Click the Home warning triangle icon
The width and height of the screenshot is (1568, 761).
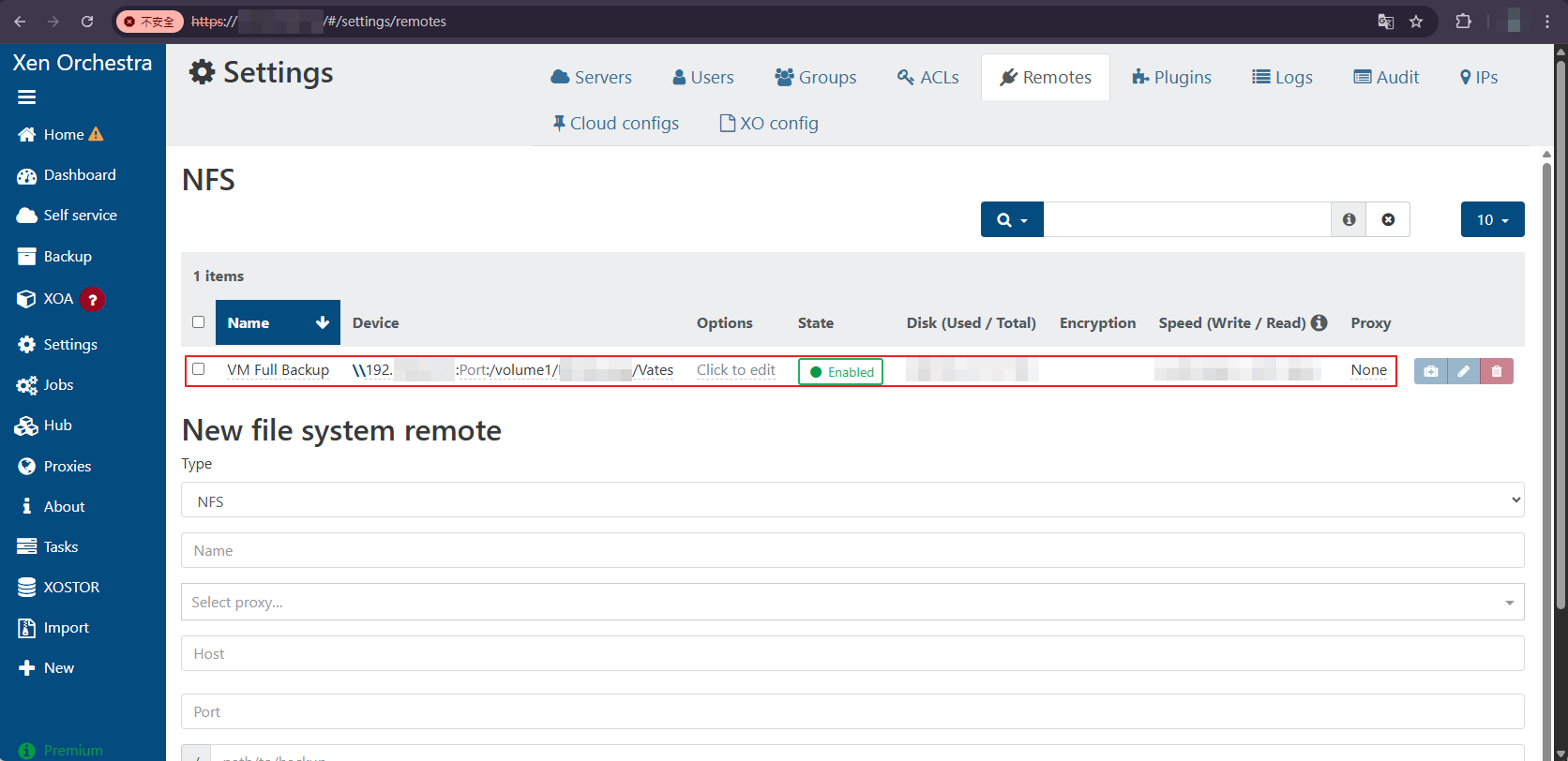point(96,135)
